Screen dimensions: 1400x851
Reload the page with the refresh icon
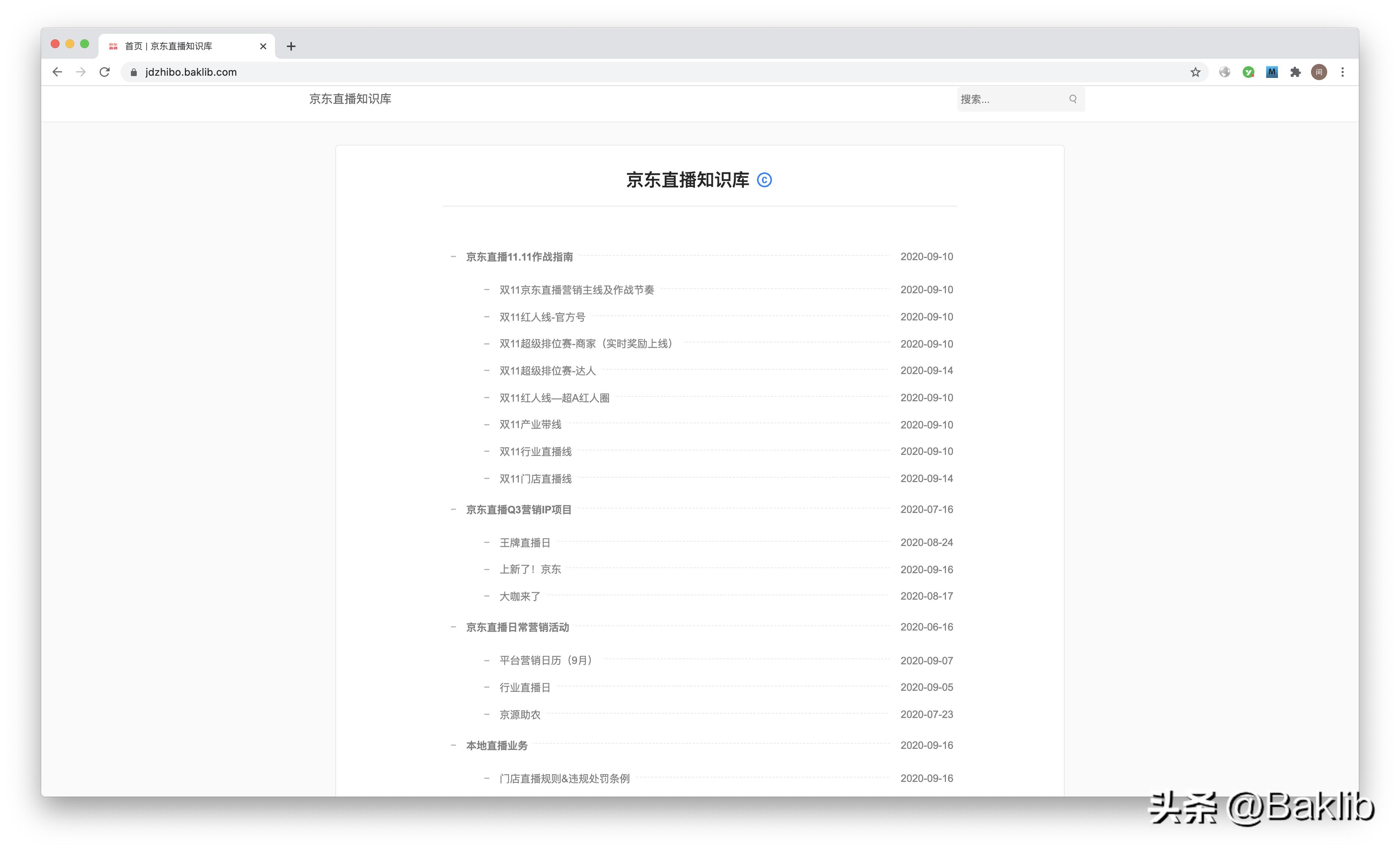pyautogui.click(x=104, y=72)
